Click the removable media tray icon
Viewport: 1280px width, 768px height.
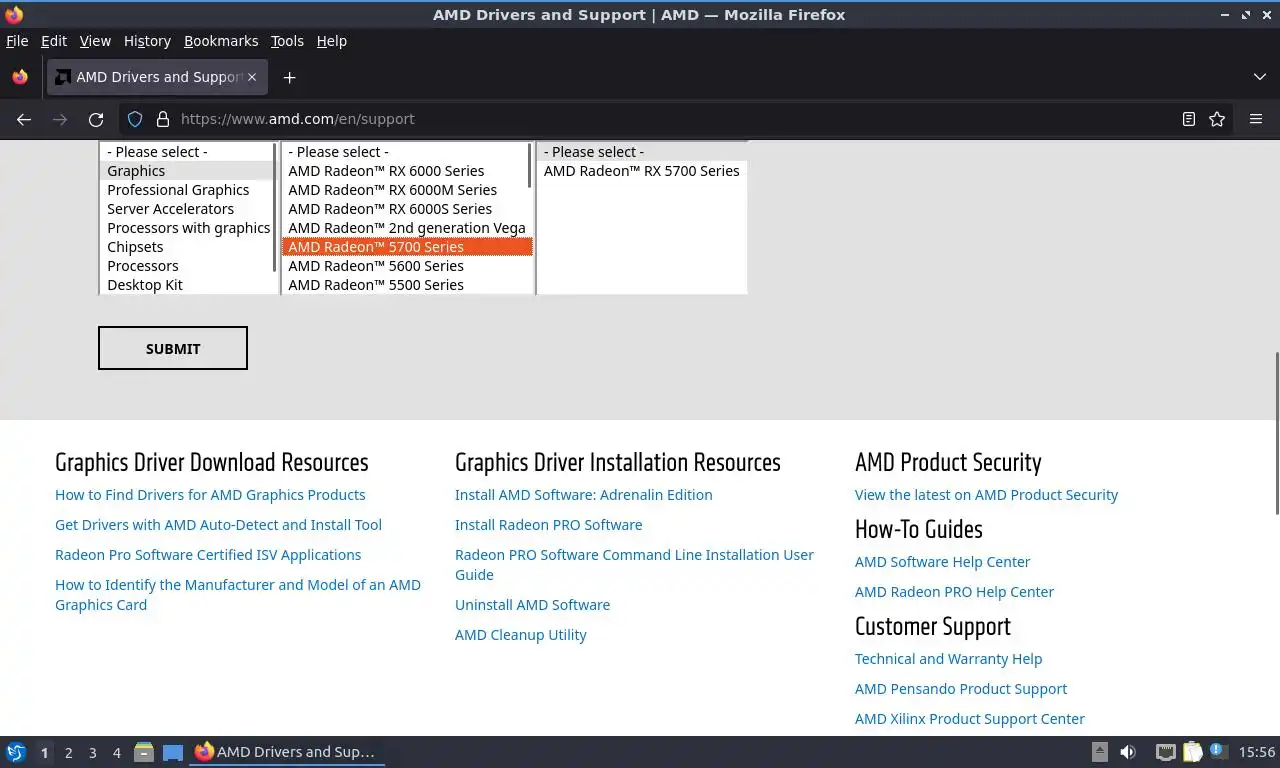[x=1099, y=752]
